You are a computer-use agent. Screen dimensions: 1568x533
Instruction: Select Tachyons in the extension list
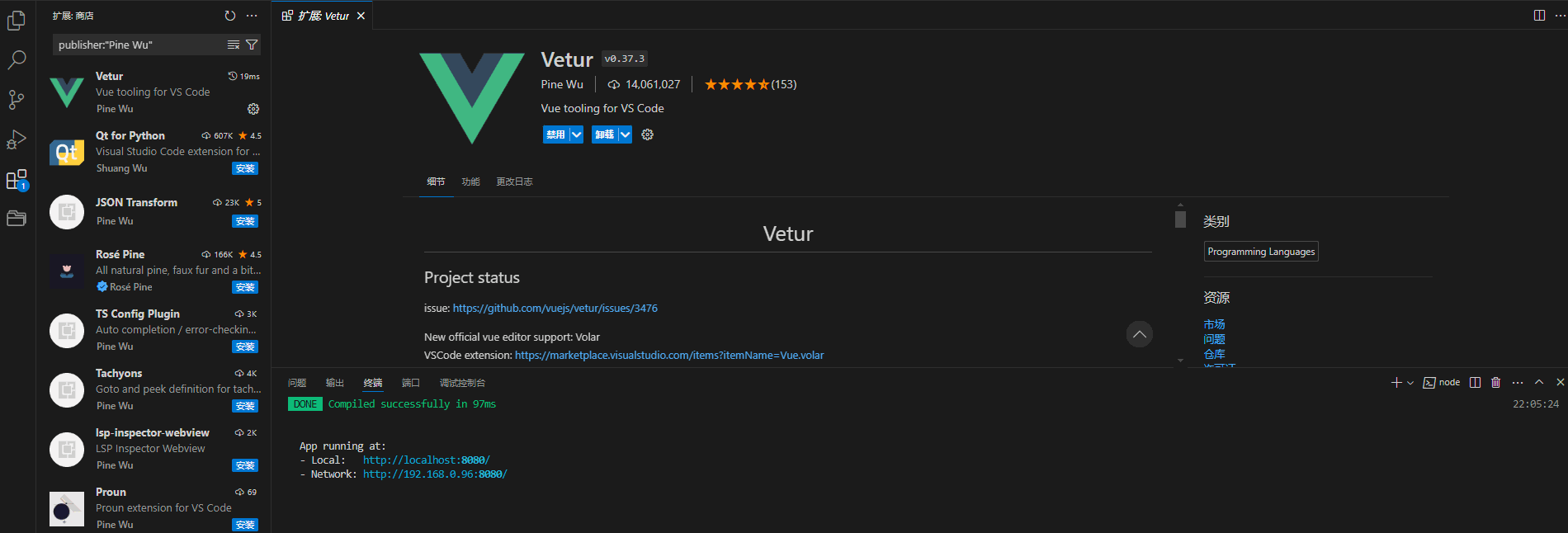(153, 389)
